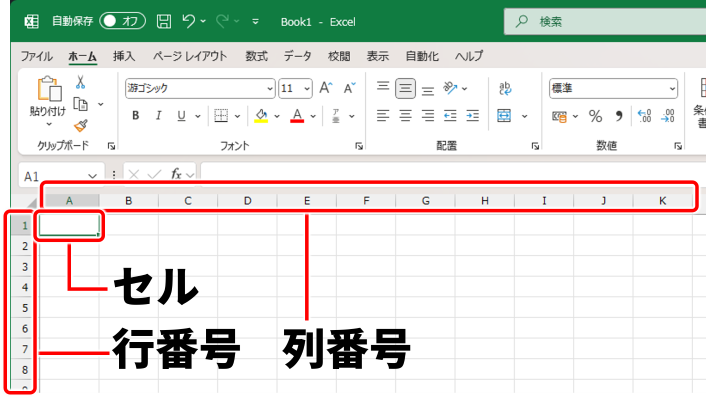Expand the 貼り付け paste options arrow
This screenshot has width=706, height=403.
coord(49,124)
